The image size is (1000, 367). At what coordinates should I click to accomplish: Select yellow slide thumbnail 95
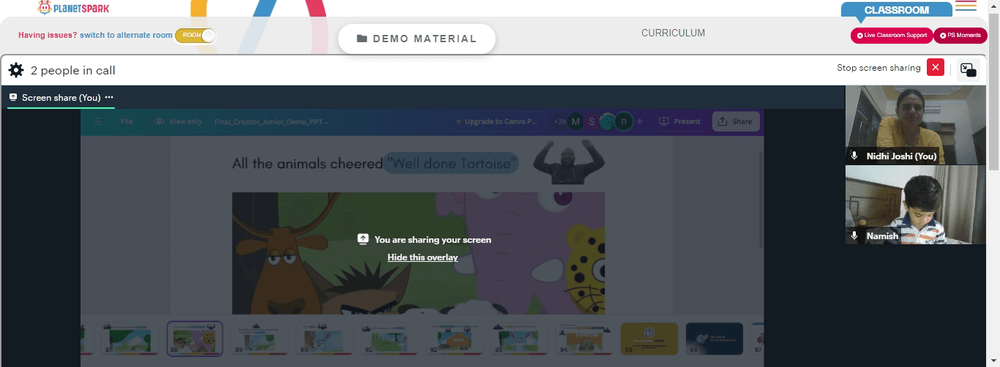tap(649, 338)
